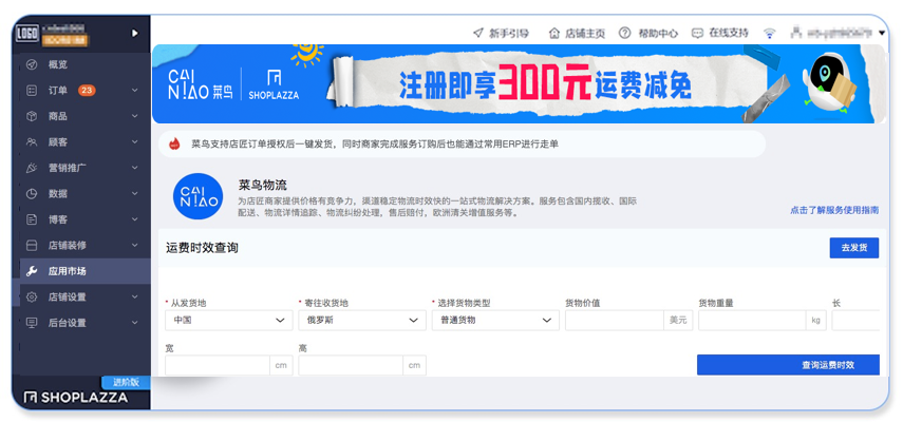Open the 寄往收货地 dropdown showing 俄罗斯
The image size is (904, 422).
(362, 320)
